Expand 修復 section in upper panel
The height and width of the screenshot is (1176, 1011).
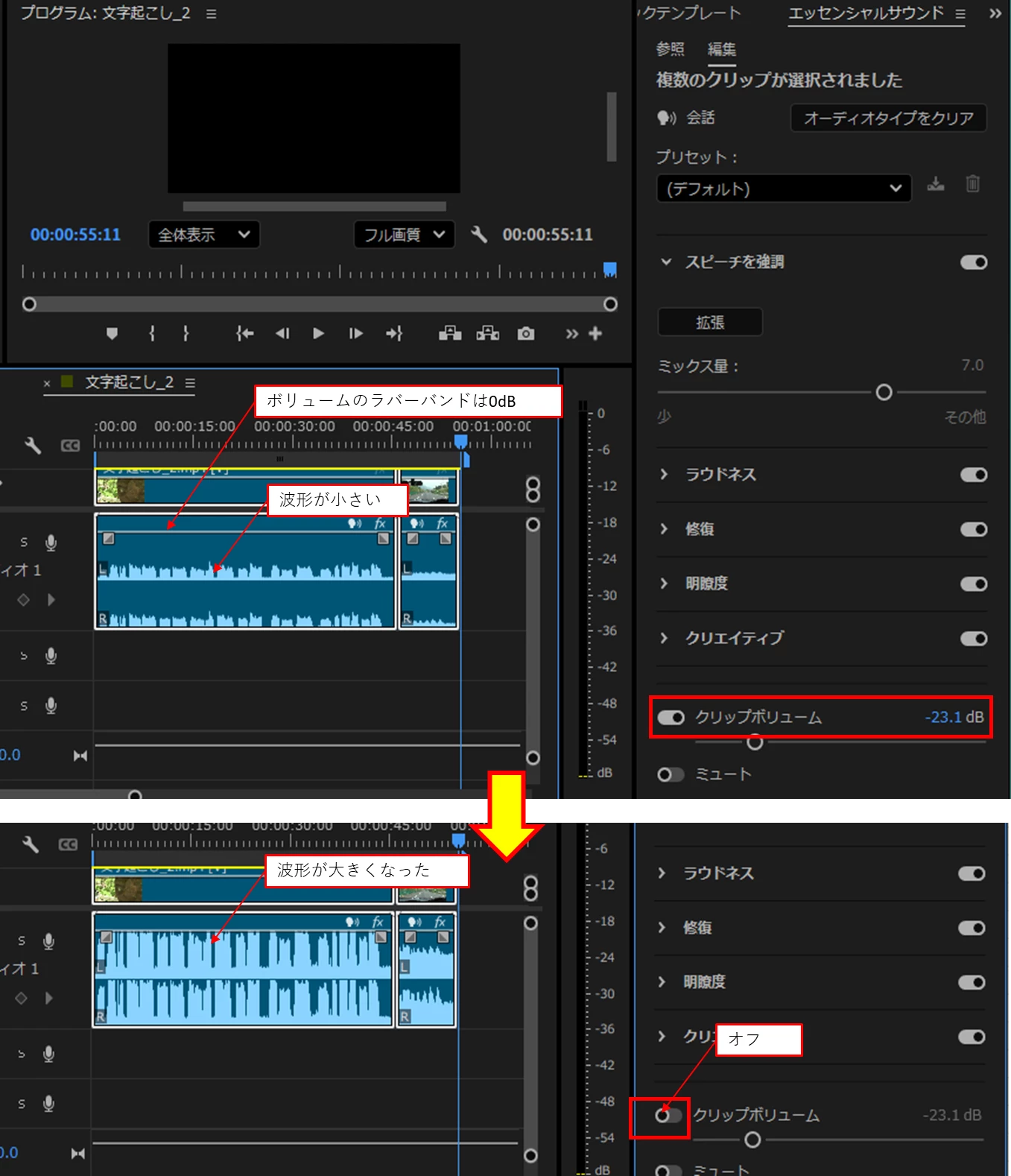click(x=664, y=528)
